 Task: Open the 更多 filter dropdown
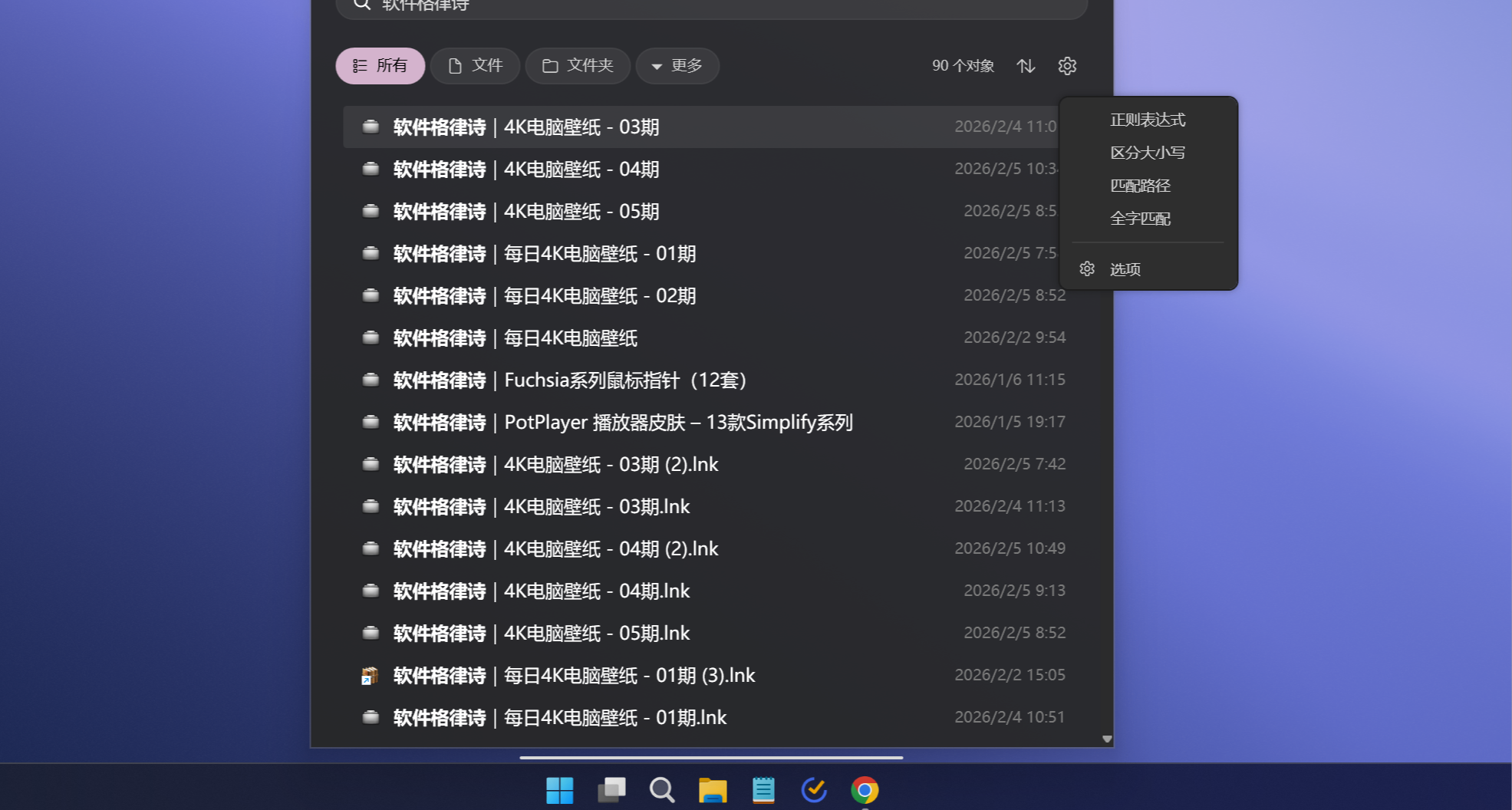[x=677, y=66]
